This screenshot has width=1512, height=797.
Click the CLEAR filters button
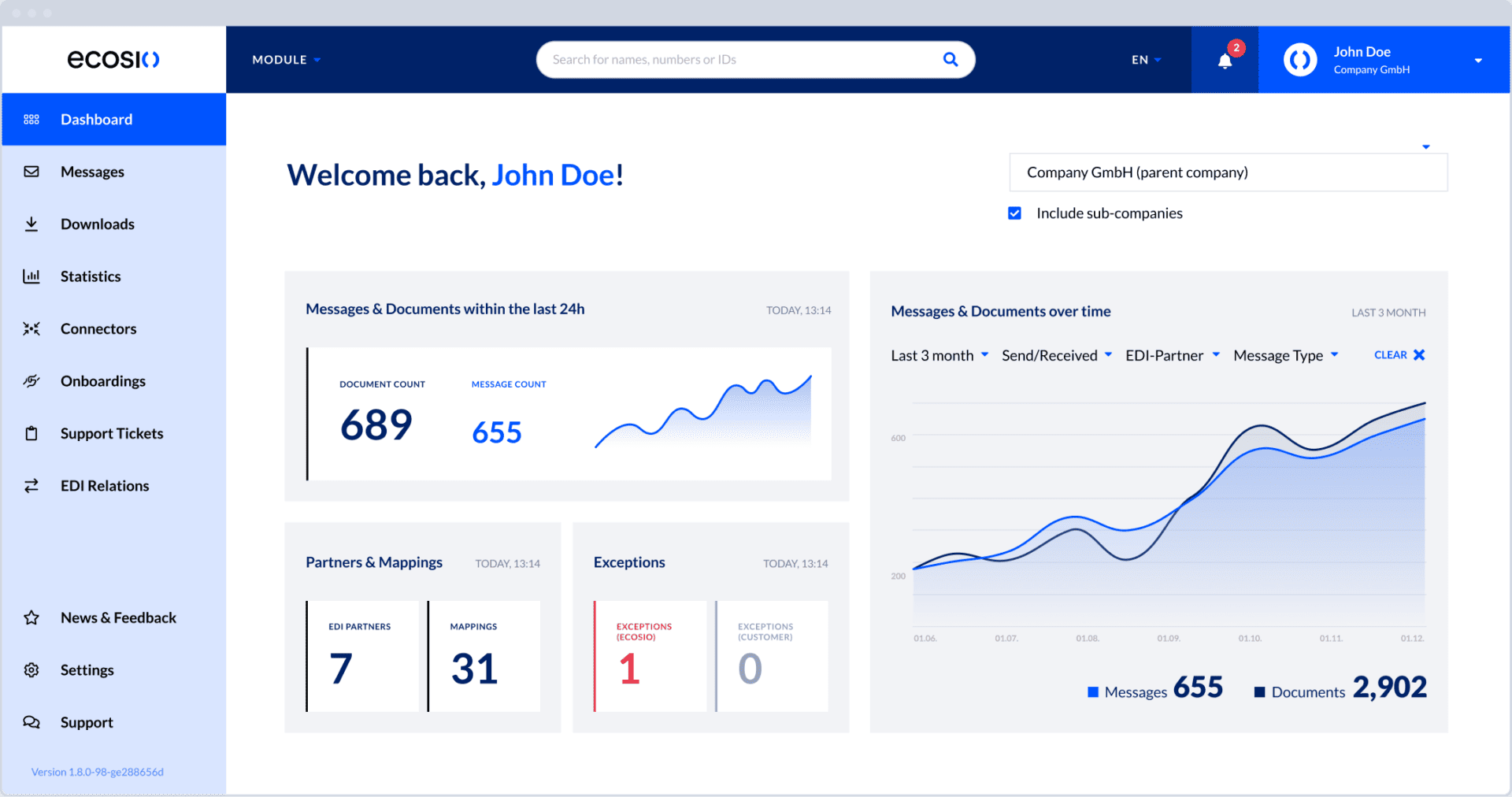pos(1399,354)
